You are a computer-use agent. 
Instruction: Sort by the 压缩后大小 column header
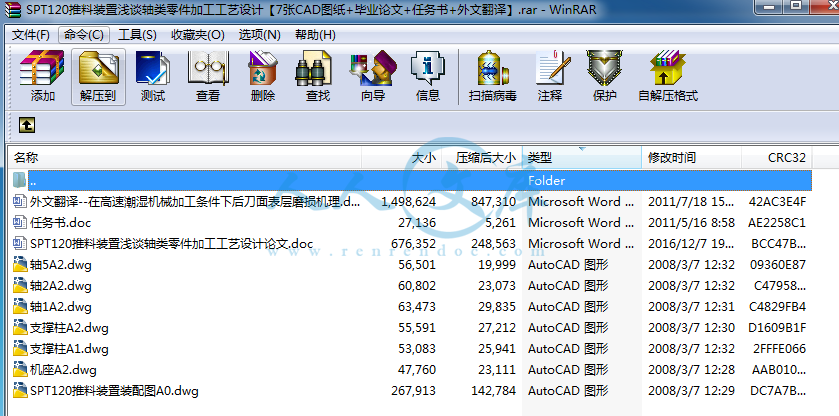click(482, 158)
